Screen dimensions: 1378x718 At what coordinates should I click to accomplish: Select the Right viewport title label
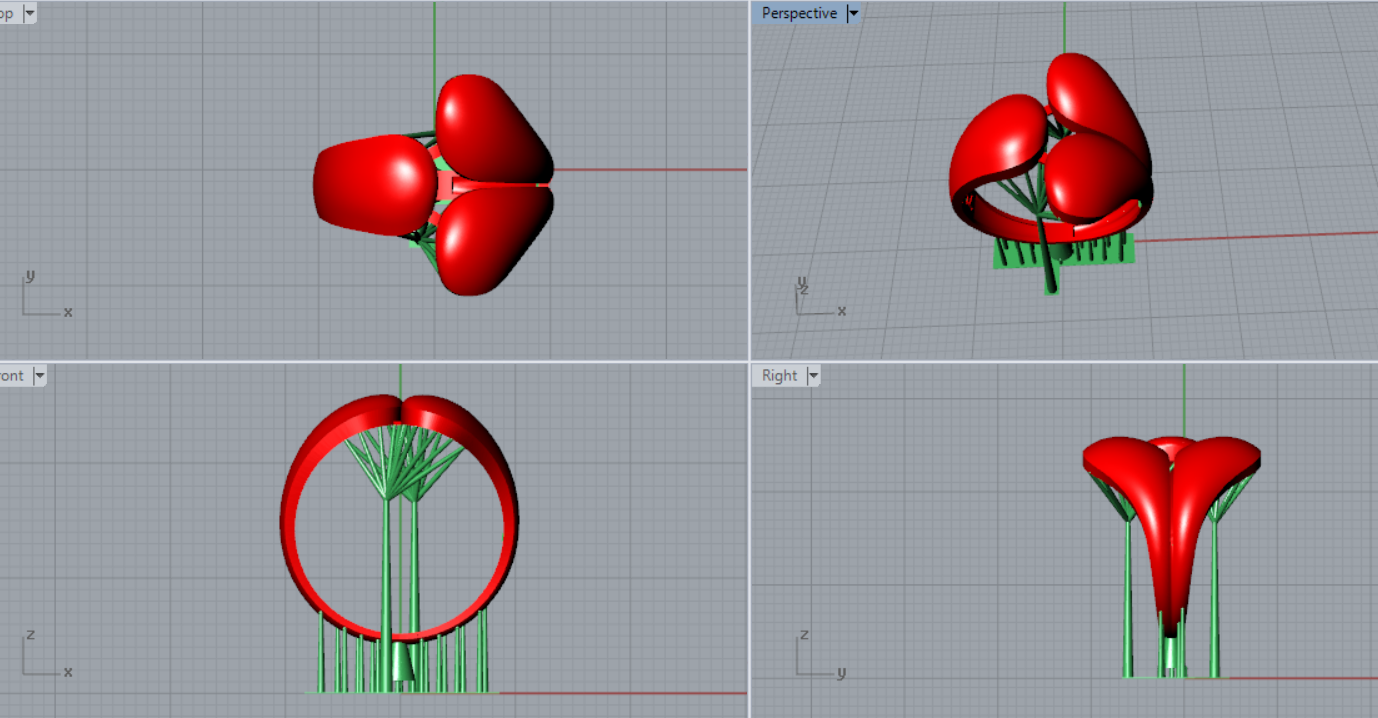tap(779, 376)
